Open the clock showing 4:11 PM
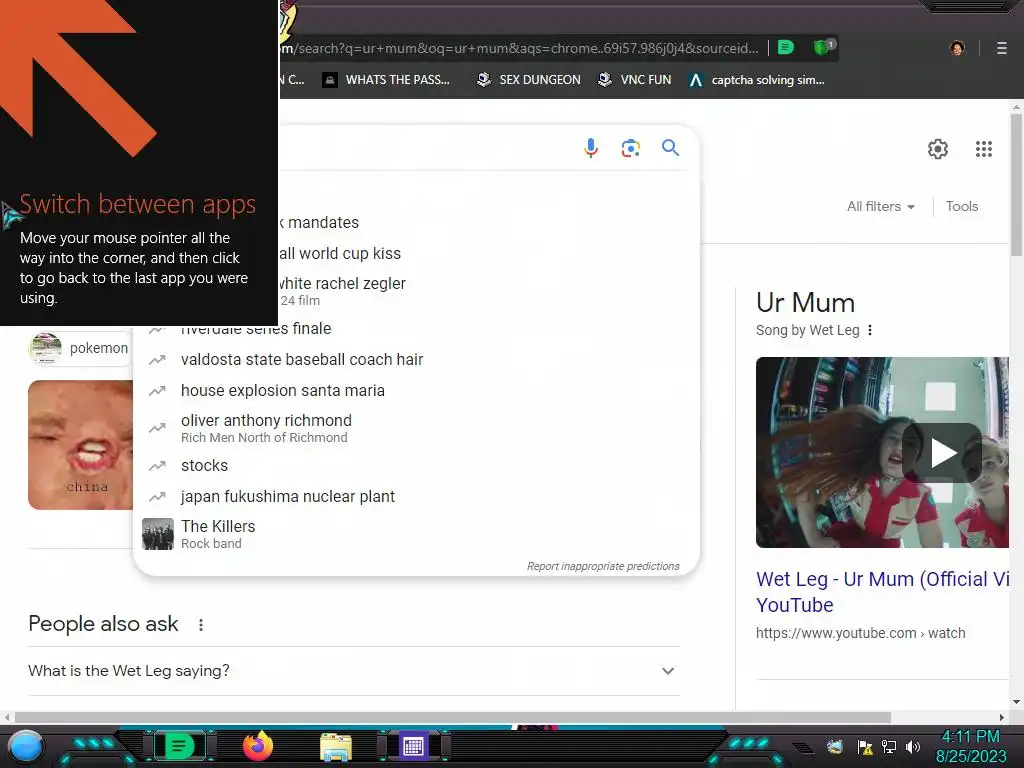The width and height of the screenshot is (1024, 768). (x=970, y=746)
